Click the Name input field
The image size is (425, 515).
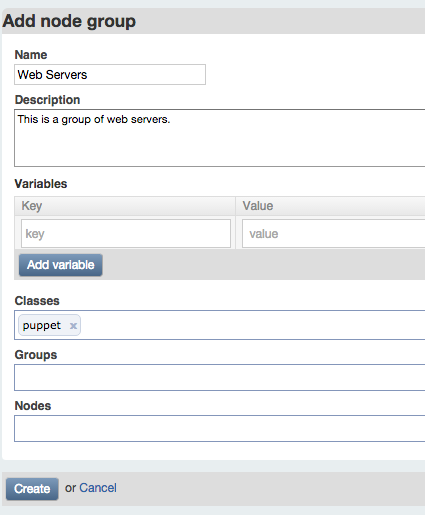point(110,75)
